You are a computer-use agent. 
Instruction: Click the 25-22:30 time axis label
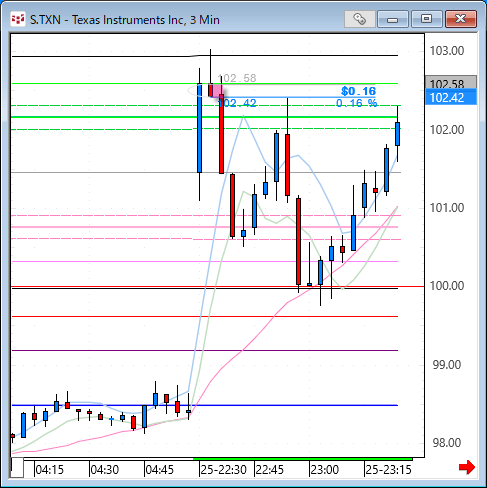pos(223,470)
